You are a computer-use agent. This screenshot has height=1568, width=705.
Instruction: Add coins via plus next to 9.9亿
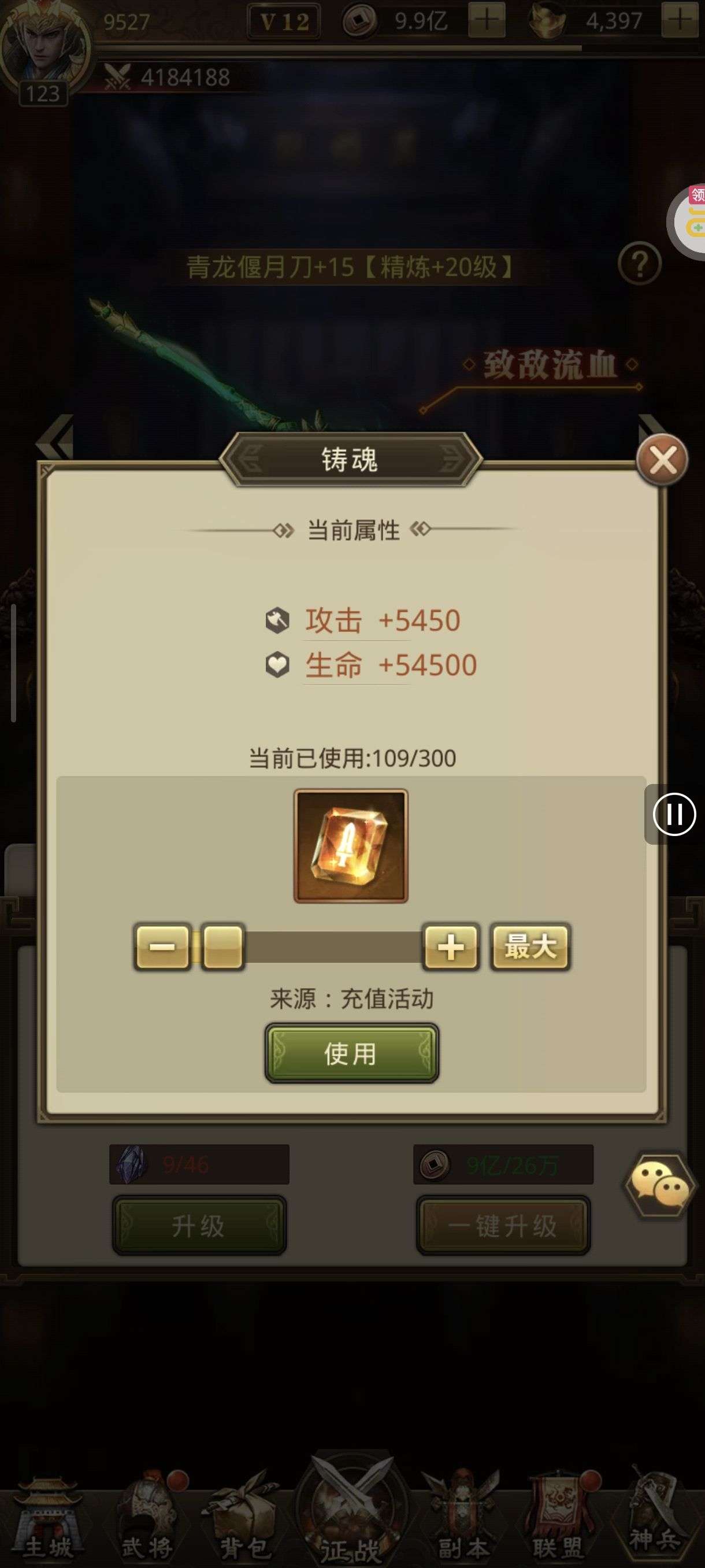point(487,20)
